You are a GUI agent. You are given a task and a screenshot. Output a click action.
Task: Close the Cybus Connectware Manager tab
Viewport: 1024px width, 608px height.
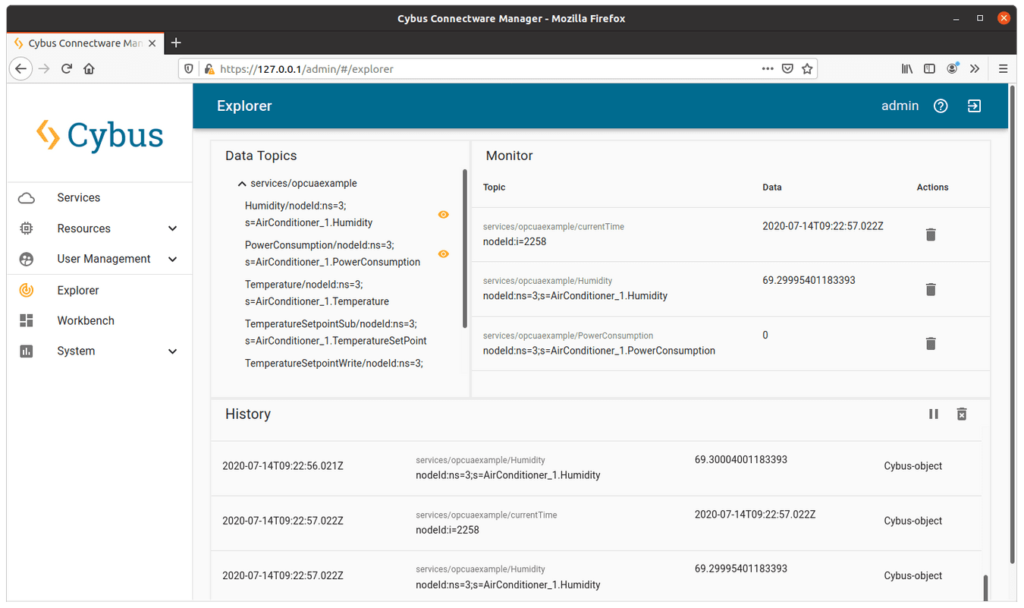(x=152, y=43)
